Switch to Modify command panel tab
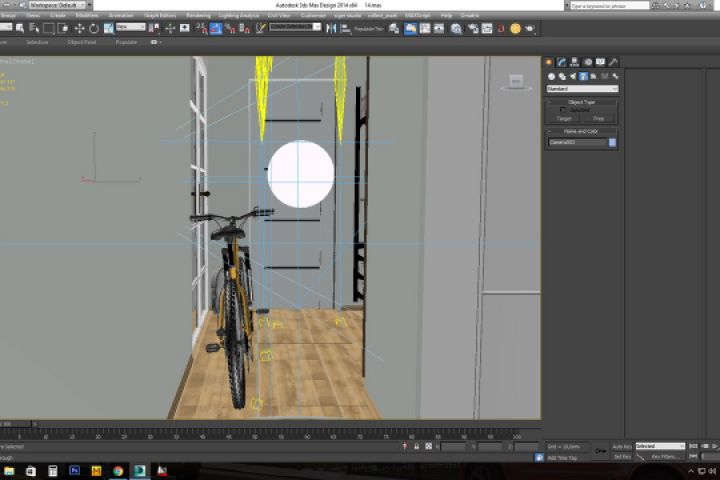Screen dimensions: 720x480 coord(562,62)
